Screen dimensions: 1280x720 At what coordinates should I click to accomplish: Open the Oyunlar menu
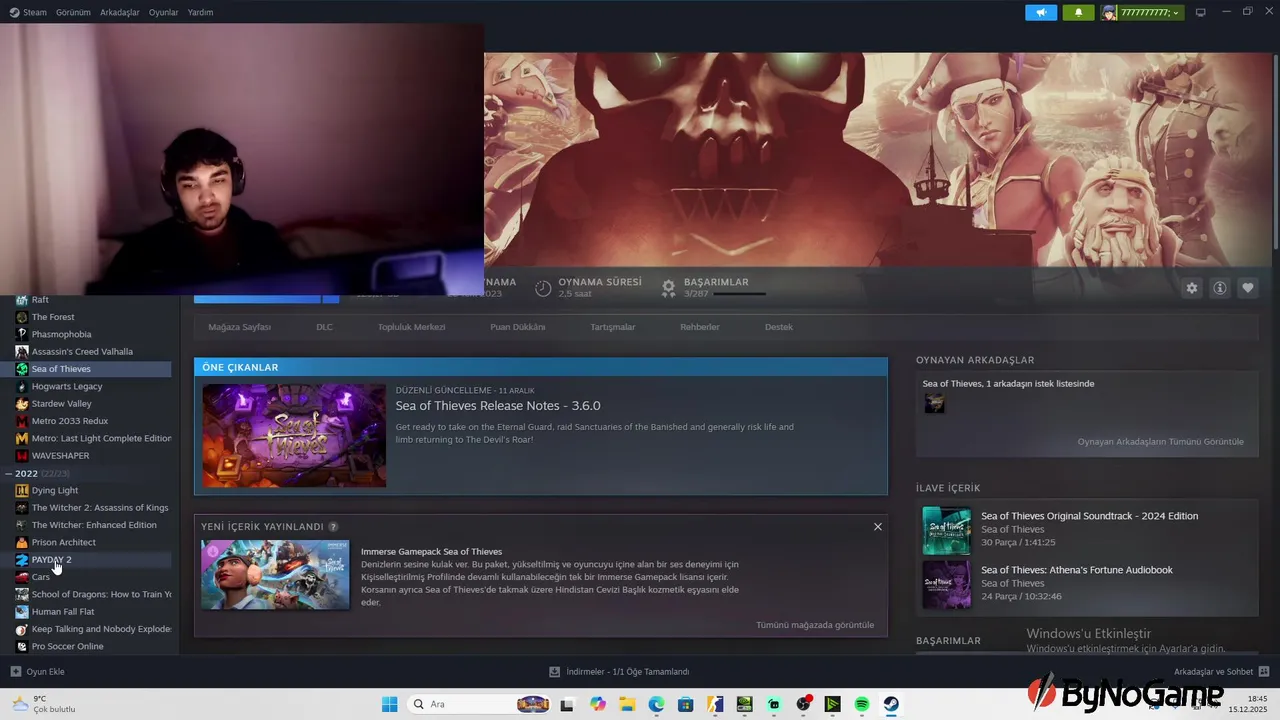click(163, 13)
